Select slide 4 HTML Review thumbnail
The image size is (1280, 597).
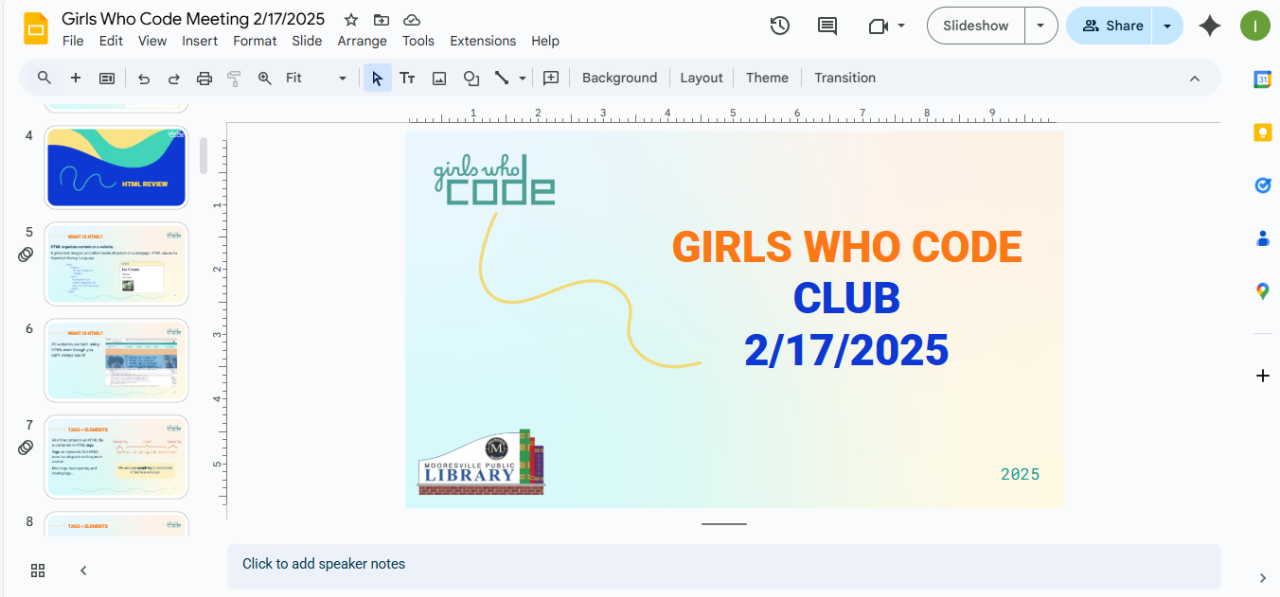point(117,167)
